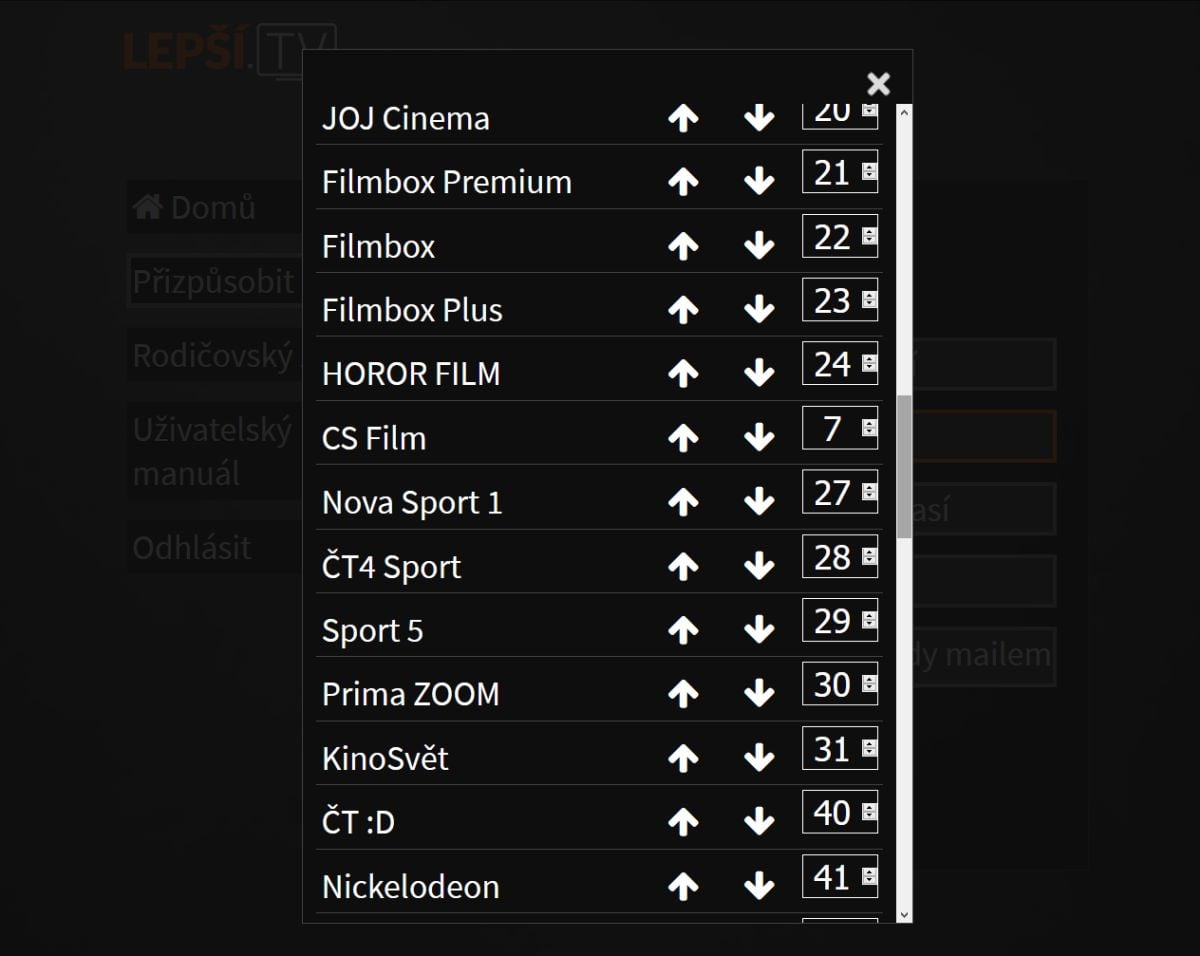Move Nova Sport 1 up
This screenshot has width=1200, height=956.
[683, 502]
